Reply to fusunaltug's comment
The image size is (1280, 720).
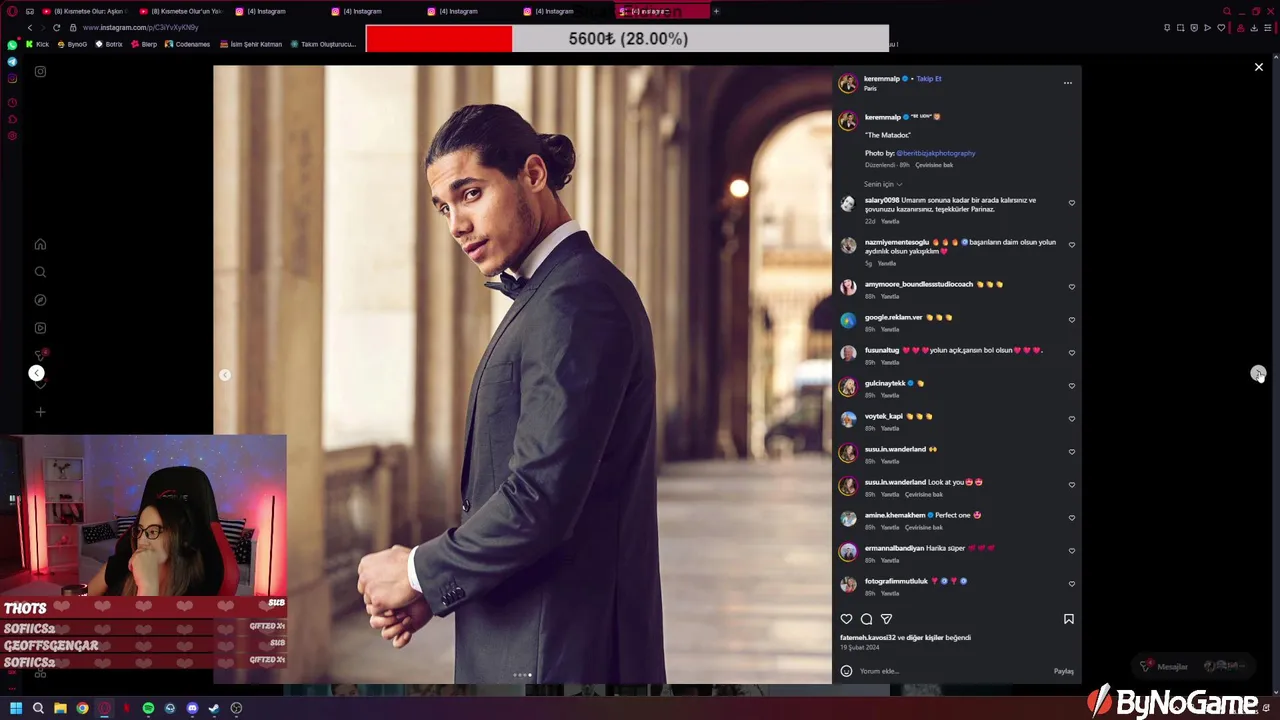coord(890,362)
